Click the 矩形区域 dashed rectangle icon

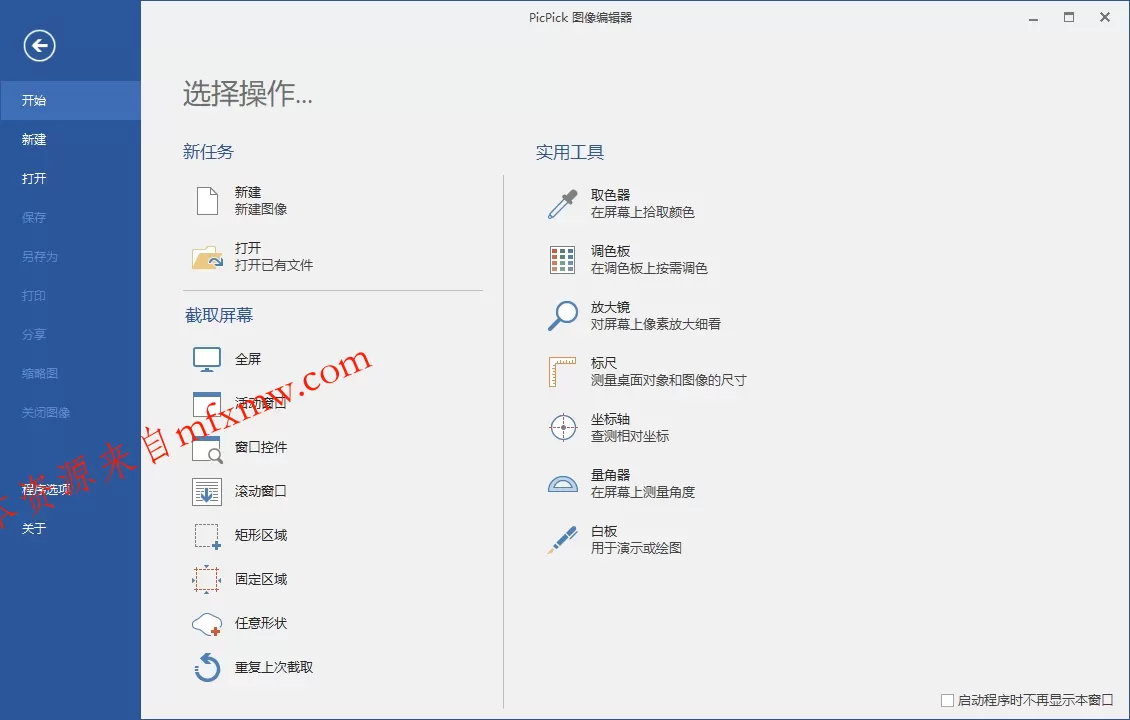[x=207, y=535]
